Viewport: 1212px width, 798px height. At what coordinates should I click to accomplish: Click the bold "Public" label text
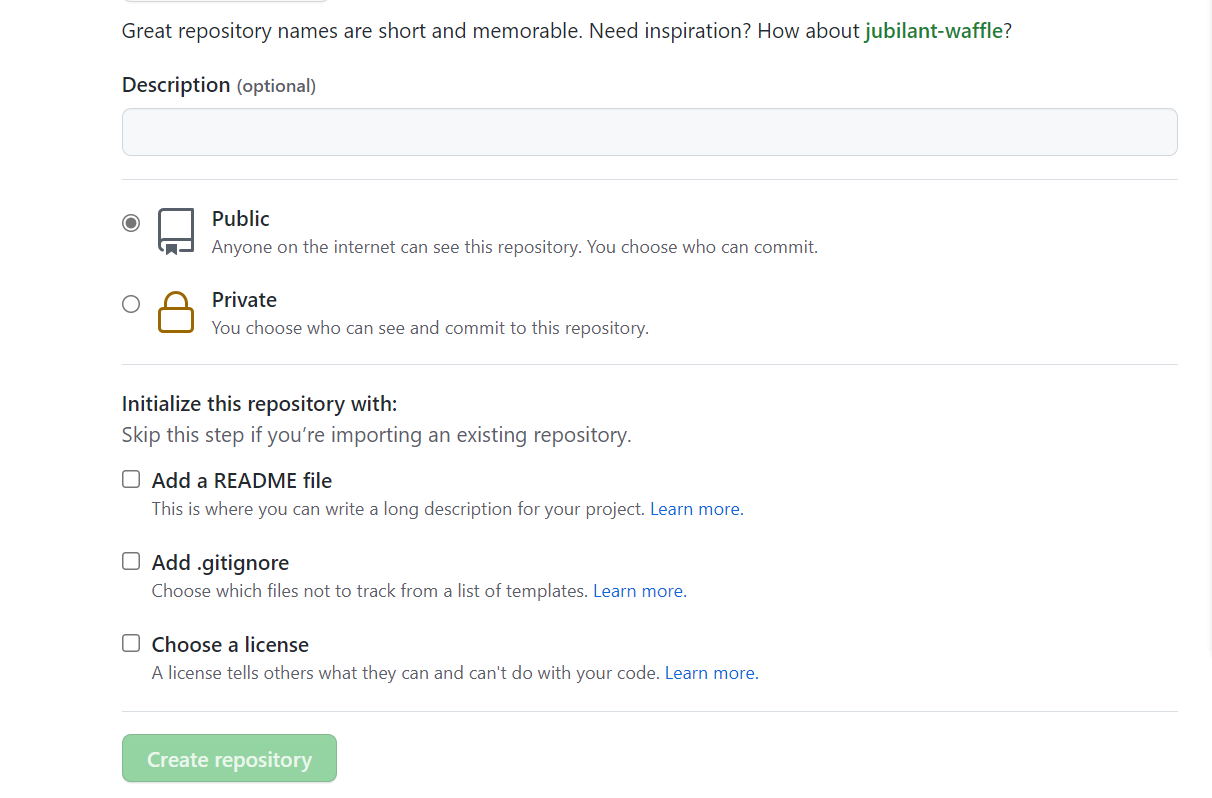[x=241, y=219]
